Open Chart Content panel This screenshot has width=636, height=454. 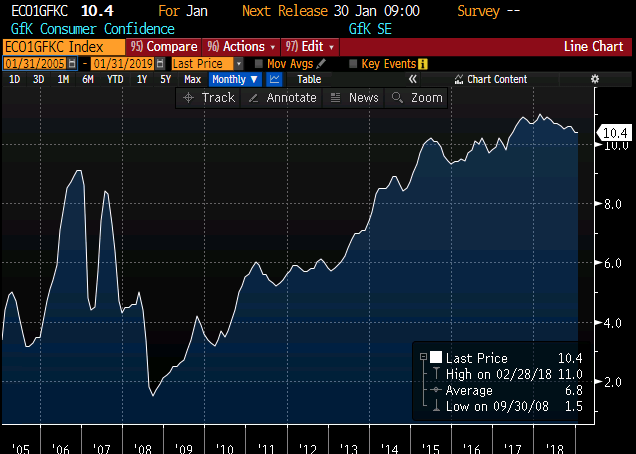(x=490, y=79)
